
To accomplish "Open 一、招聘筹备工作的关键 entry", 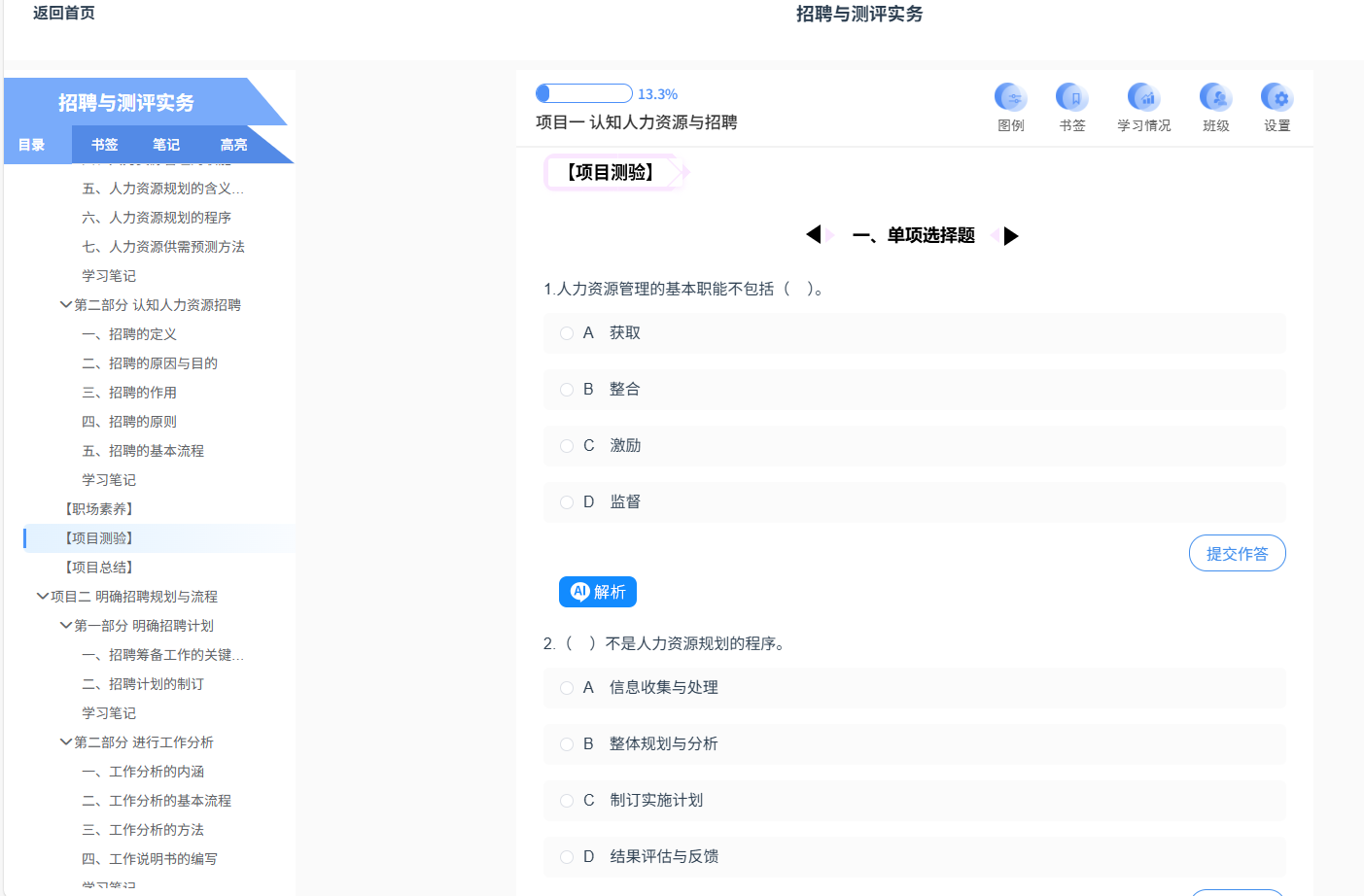I will click(x=162, y=655).
